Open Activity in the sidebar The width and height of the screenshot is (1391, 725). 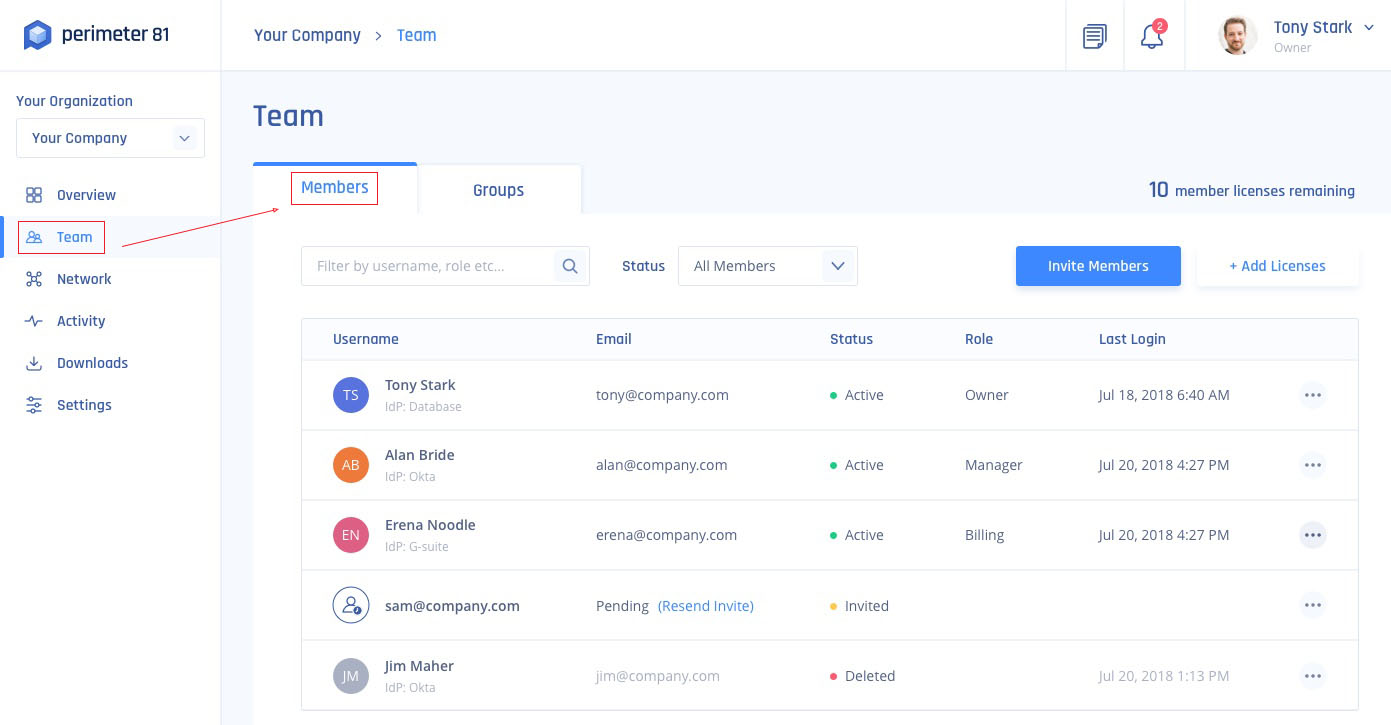(x=81, y=321)
